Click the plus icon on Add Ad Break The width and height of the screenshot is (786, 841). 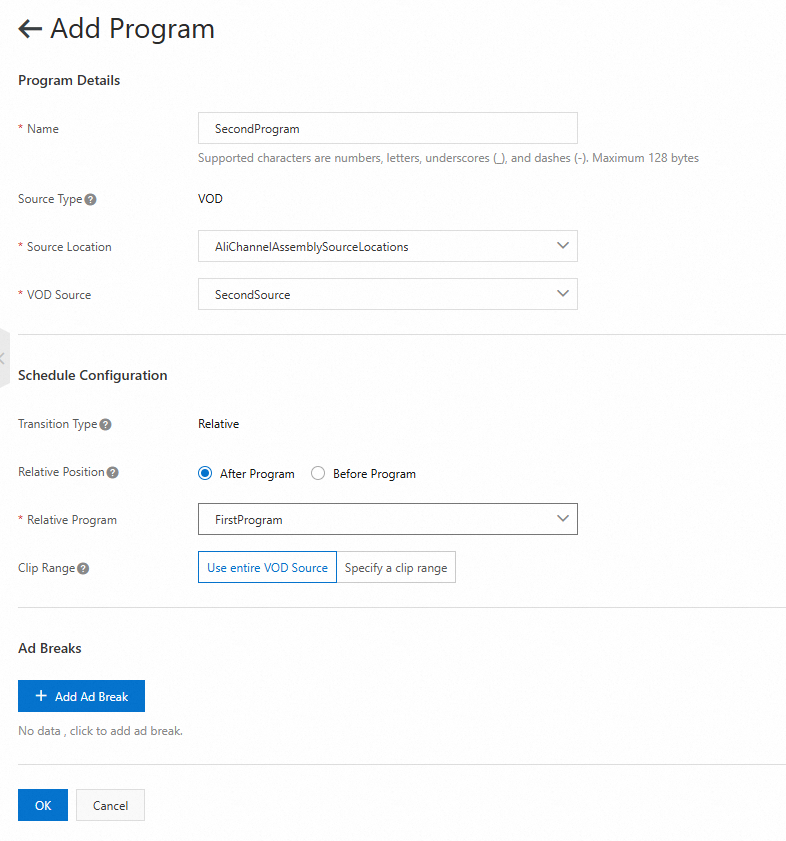pos(41,696)
